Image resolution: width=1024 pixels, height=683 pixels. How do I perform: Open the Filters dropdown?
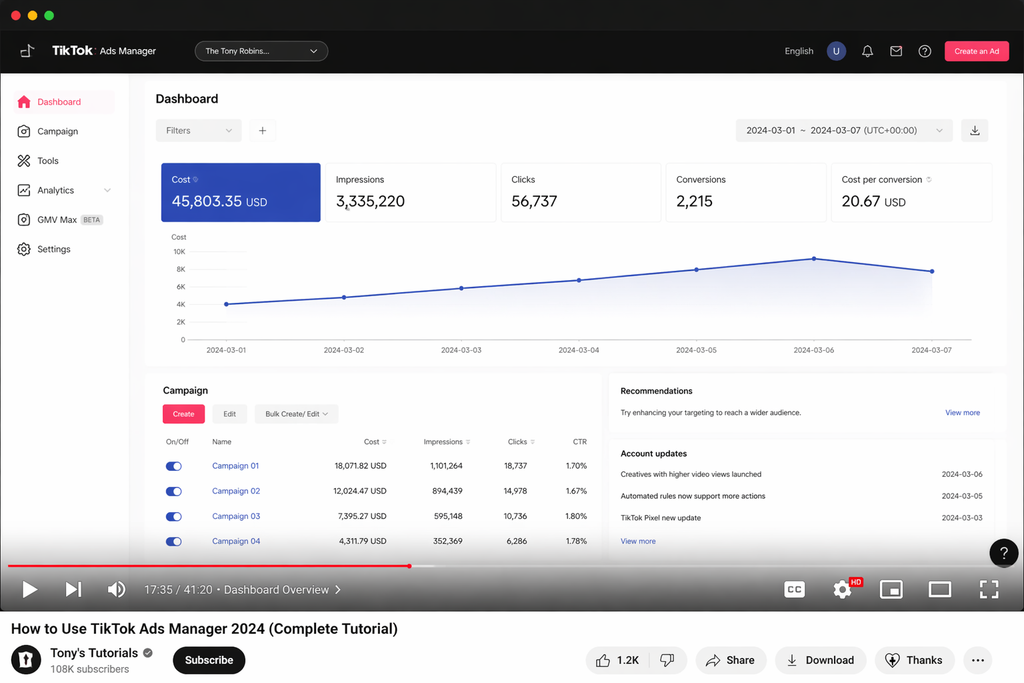click(x=199, y=131)
